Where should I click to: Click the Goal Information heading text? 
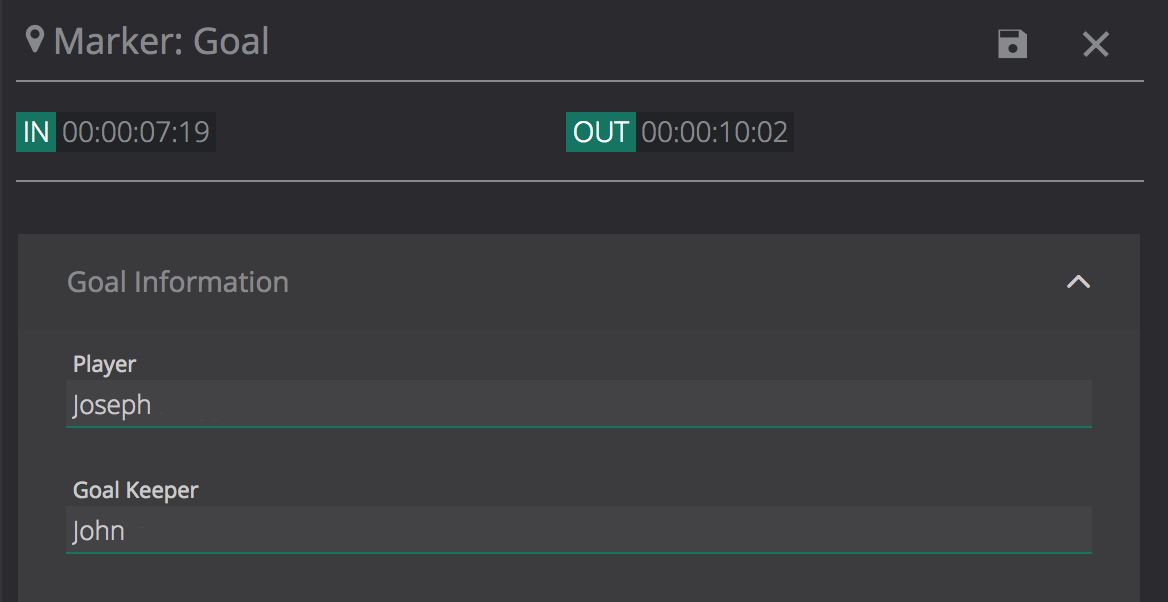(178, 282)
